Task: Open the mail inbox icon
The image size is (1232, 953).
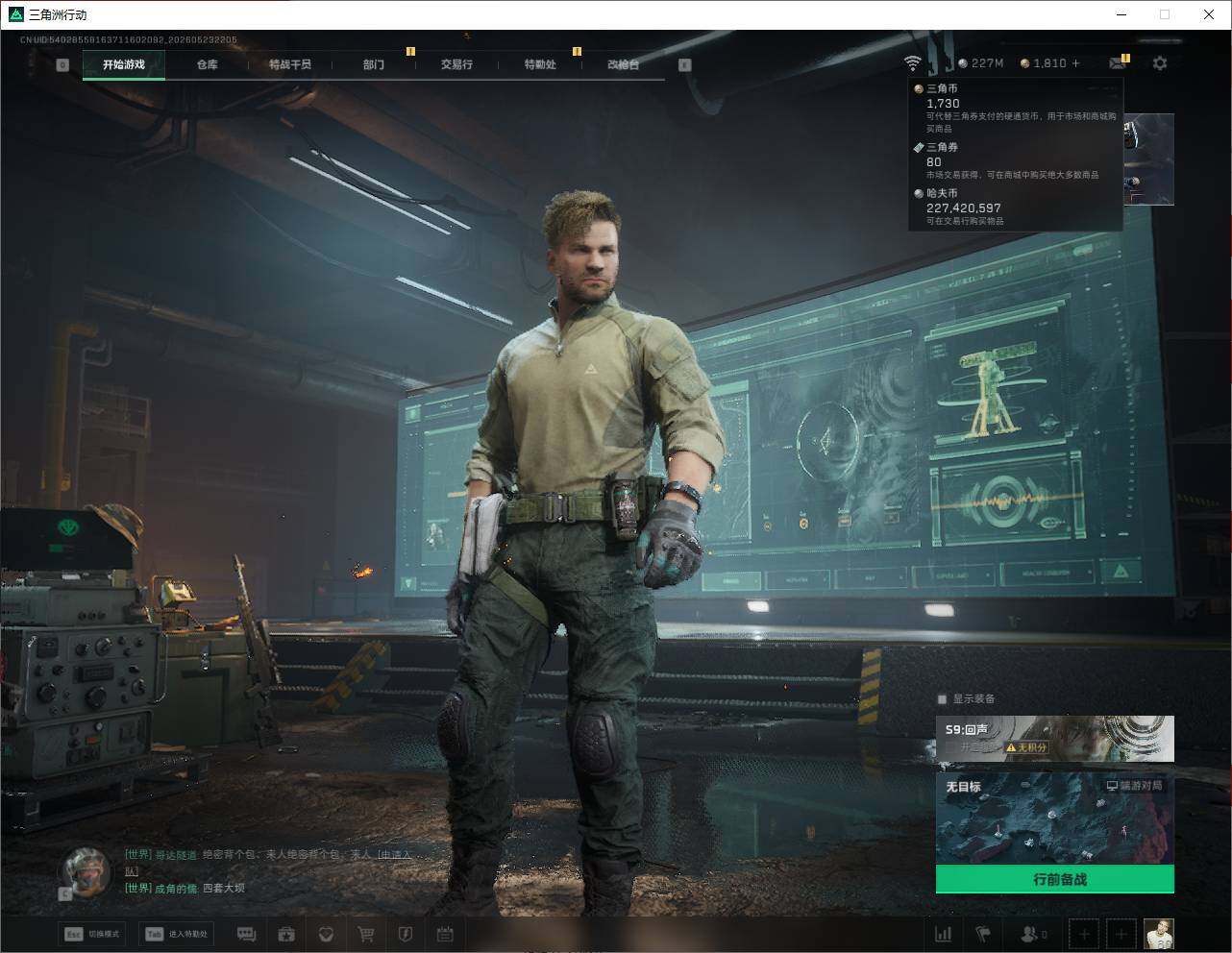Action: point(1117,63)
